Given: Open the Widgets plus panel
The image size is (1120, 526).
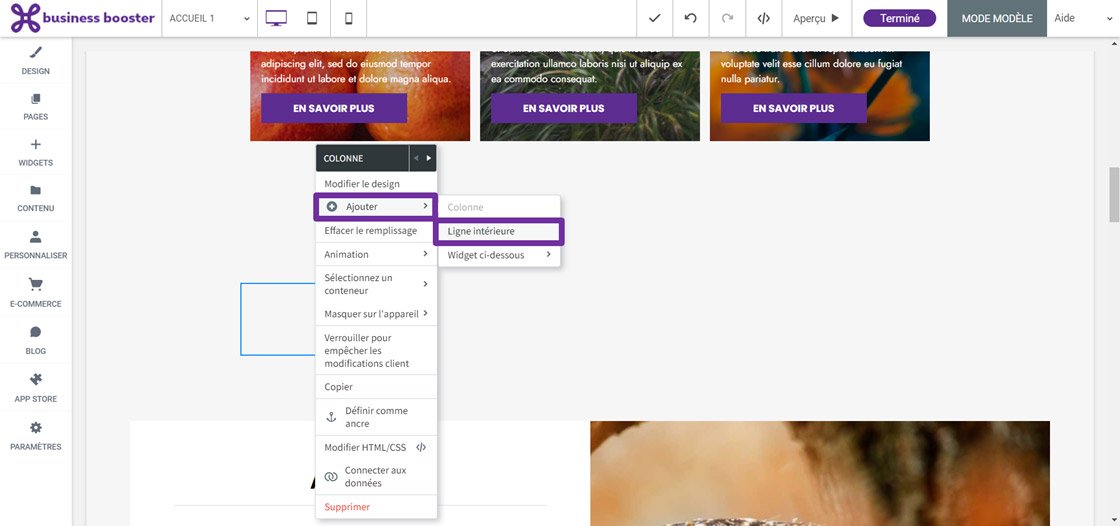Looking at the screenshot, I should click(x=36, y=151).
